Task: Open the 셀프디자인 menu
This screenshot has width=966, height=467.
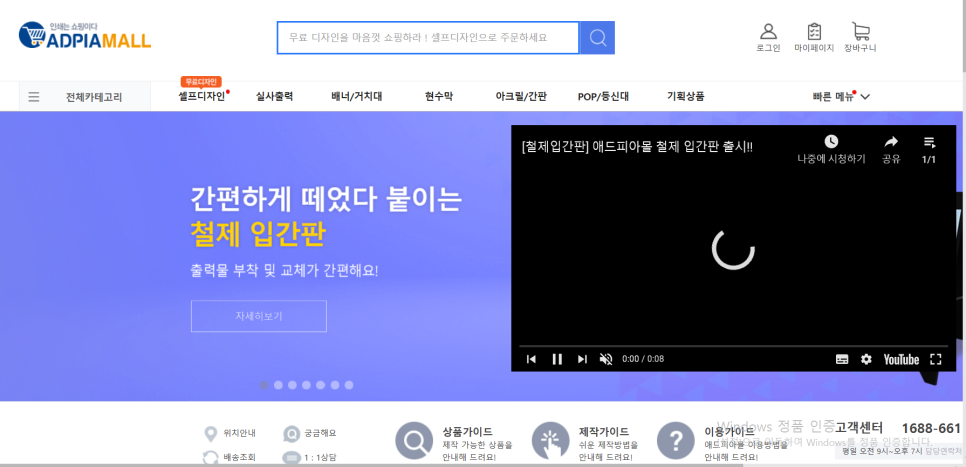Action: pos(201,96)
